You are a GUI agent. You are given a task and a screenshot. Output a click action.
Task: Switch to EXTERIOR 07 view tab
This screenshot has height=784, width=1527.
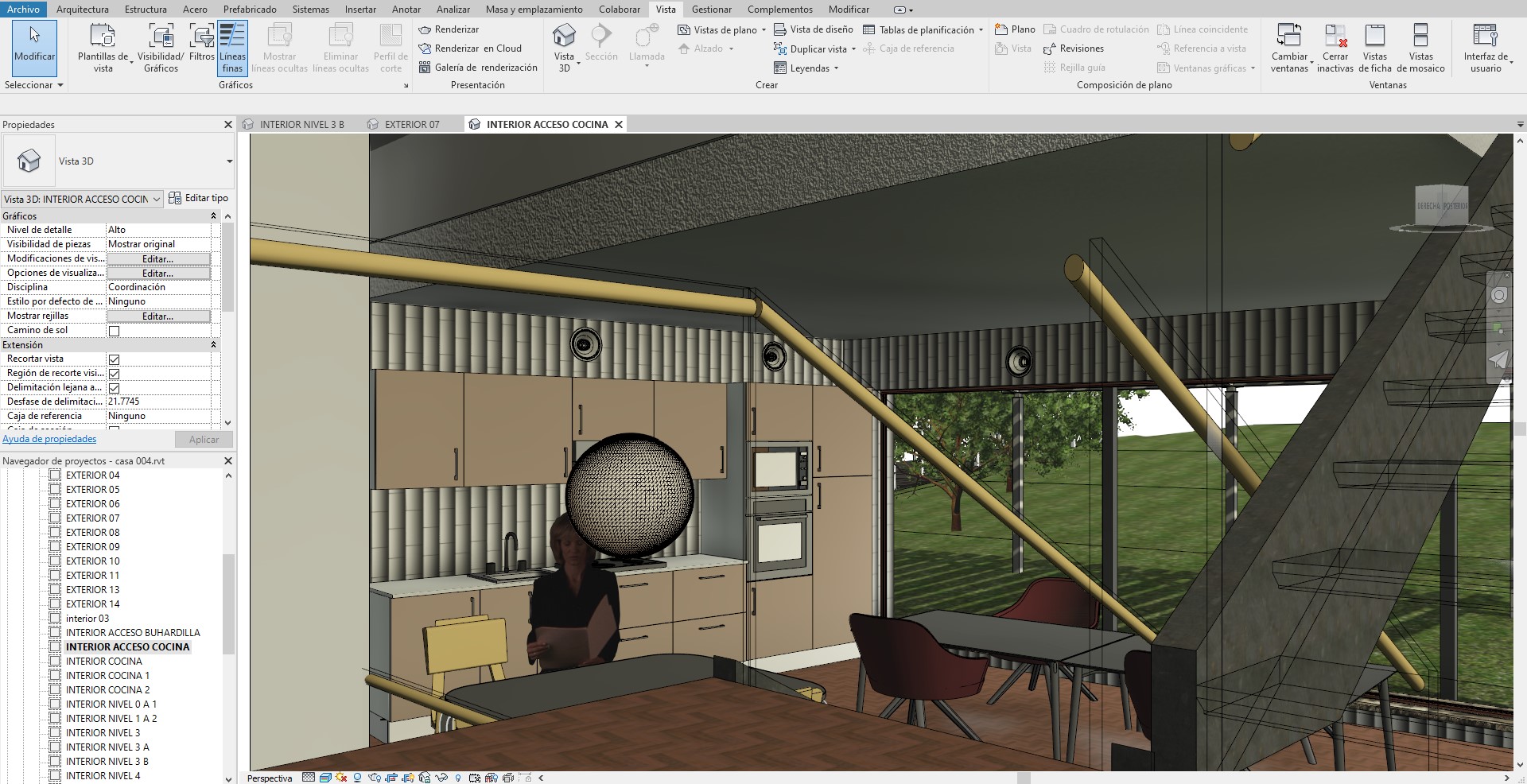(x=411, y=125)
